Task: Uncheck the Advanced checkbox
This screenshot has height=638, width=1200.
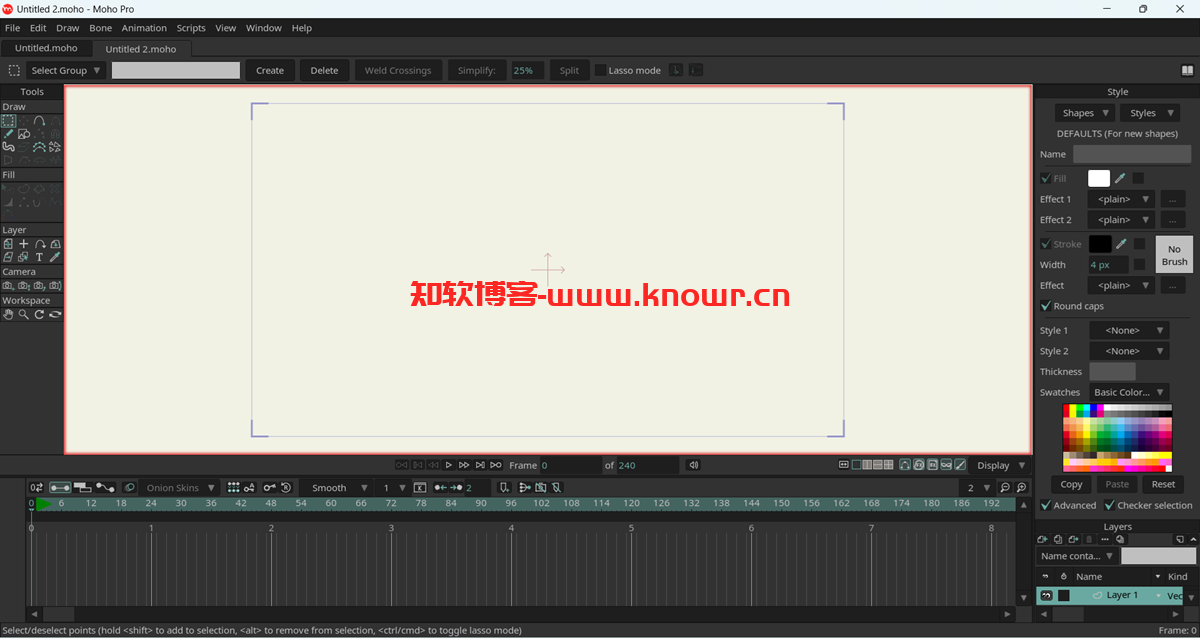Action: pos(1046,505)
